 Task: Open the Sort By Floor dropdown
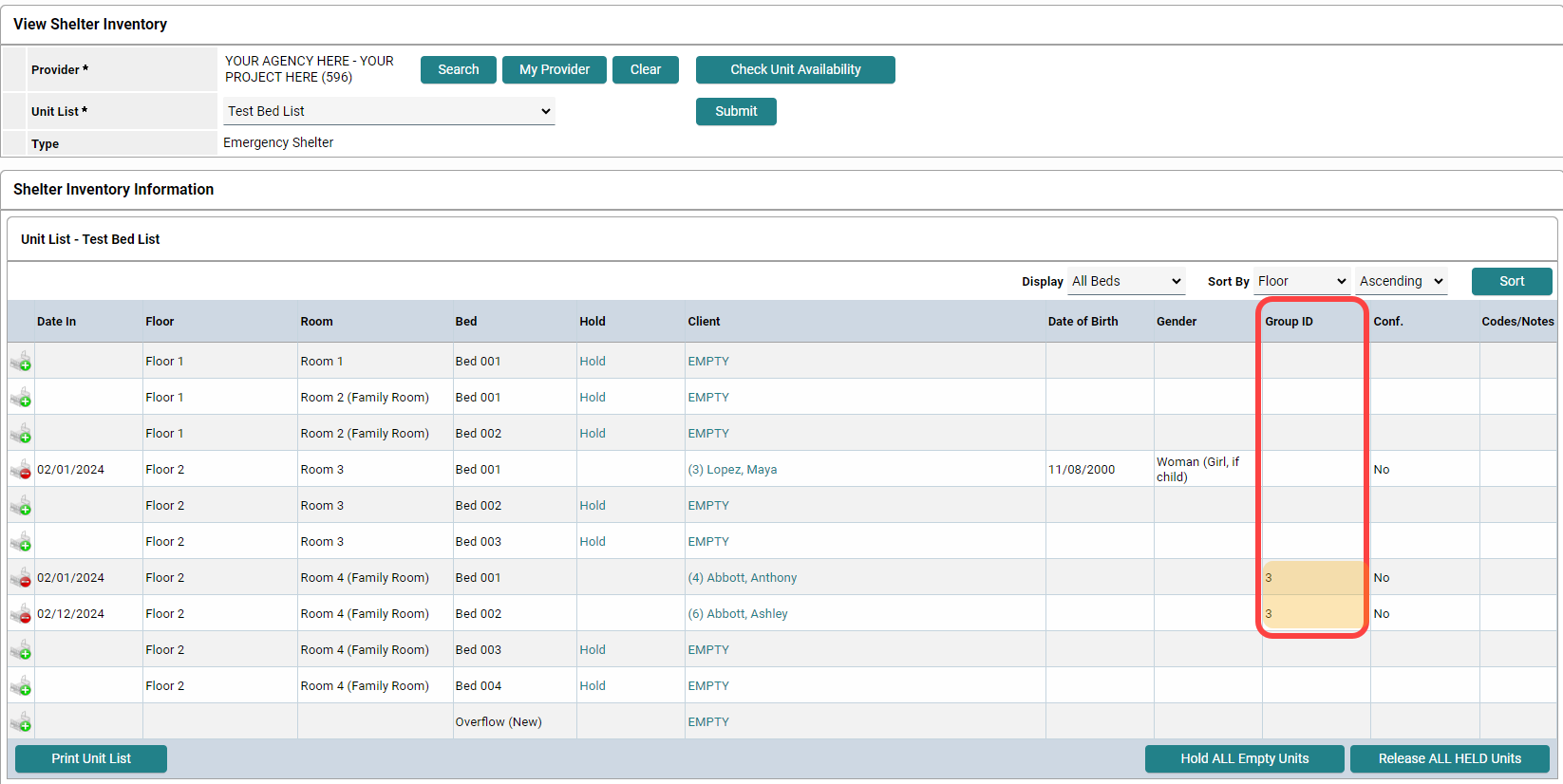point(1302,281)
